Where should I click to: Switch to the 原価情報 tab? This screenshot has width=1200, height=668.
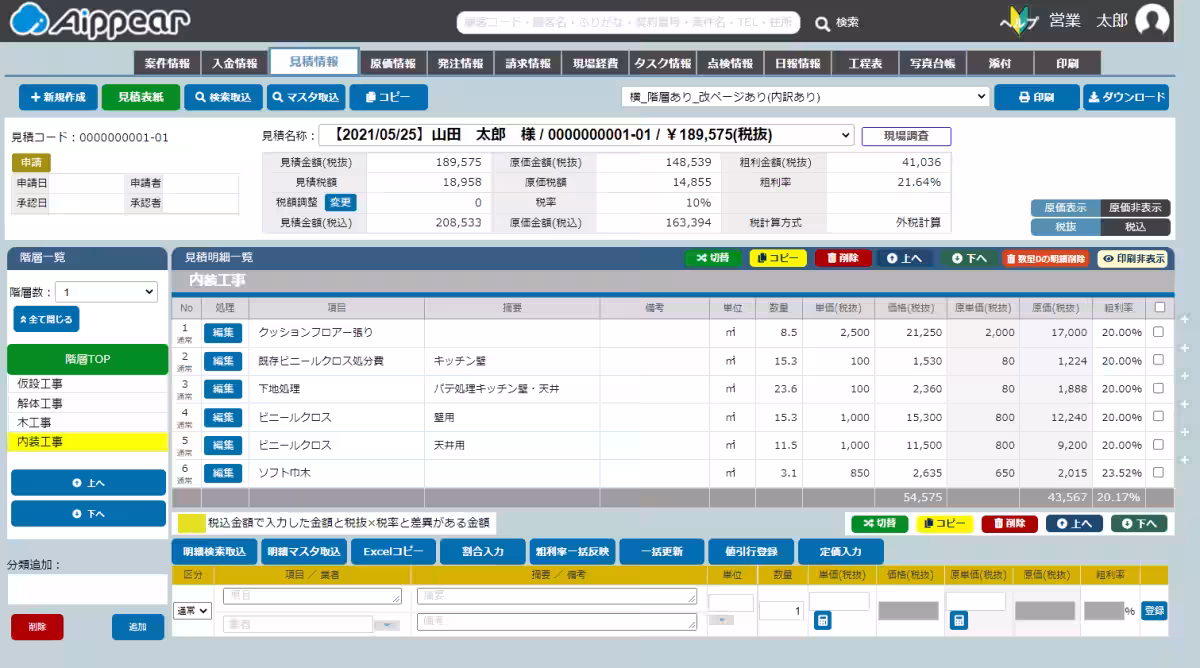[392, 63]
